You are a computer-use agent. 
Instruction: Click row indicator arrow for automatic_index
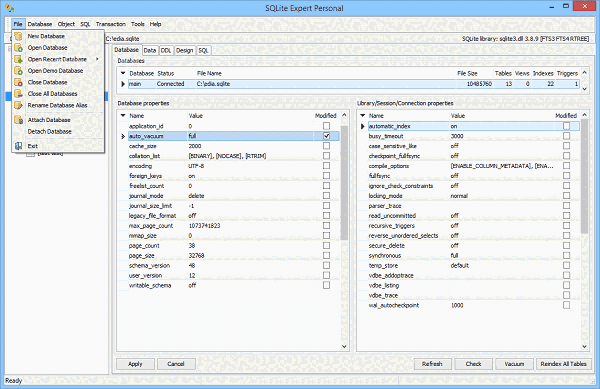coord(362,126)
